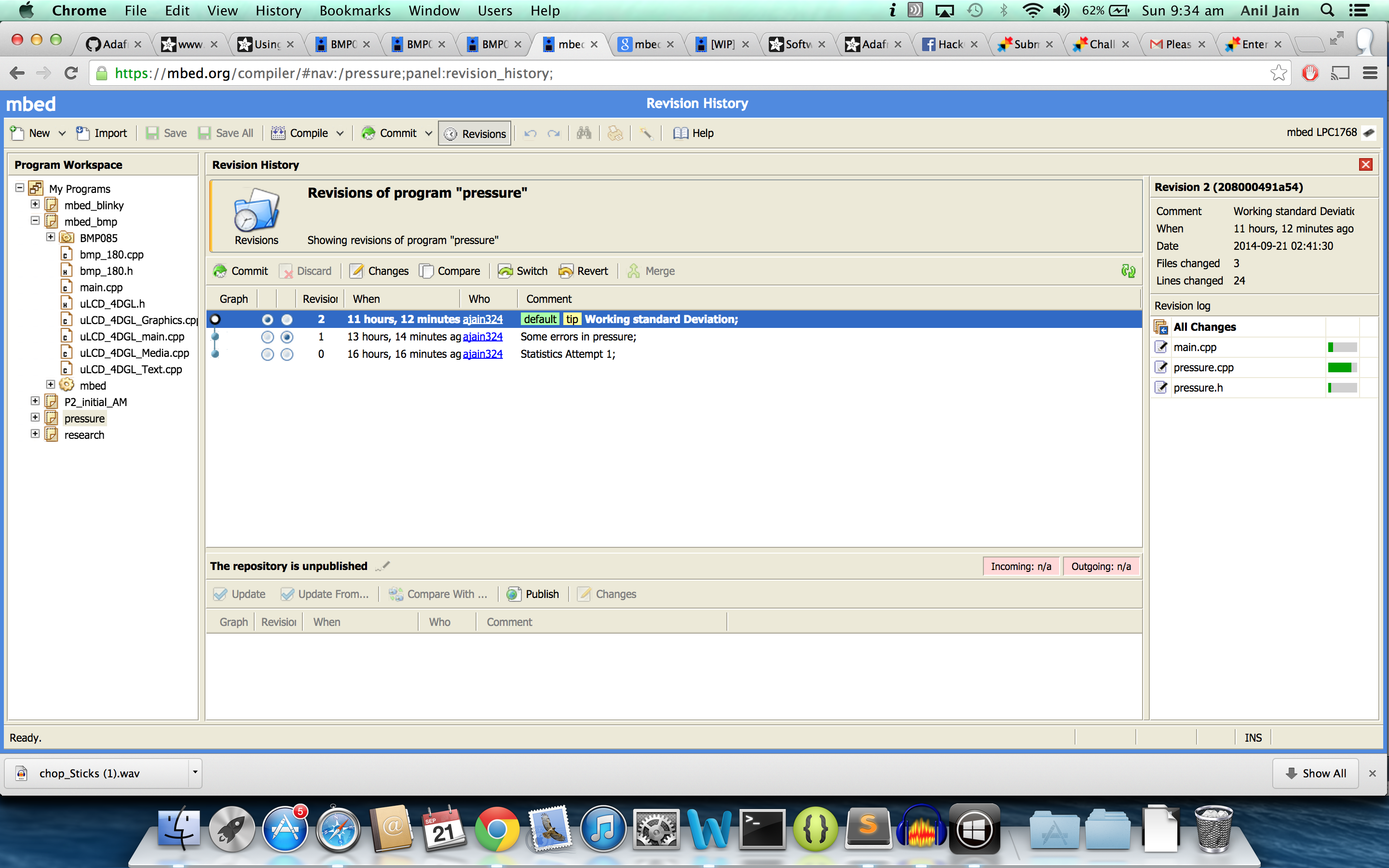Click pencil icon beside repository unpublished text
1389x868 pixels.
pyautogui.click(x=383, y=566)
